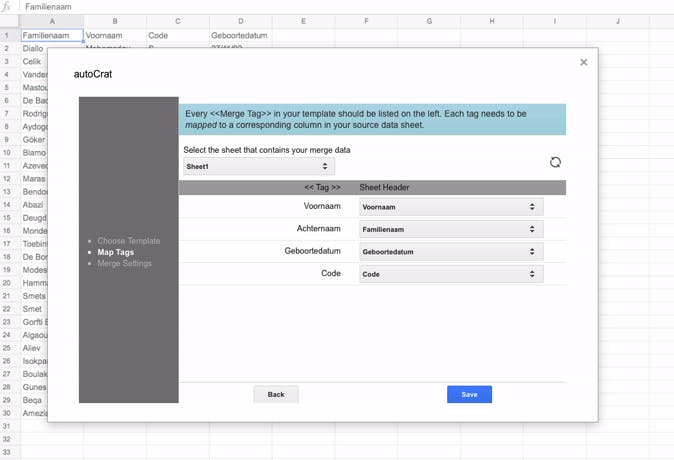Select column E header
This screenshot has width=674, height=460.
303,21
